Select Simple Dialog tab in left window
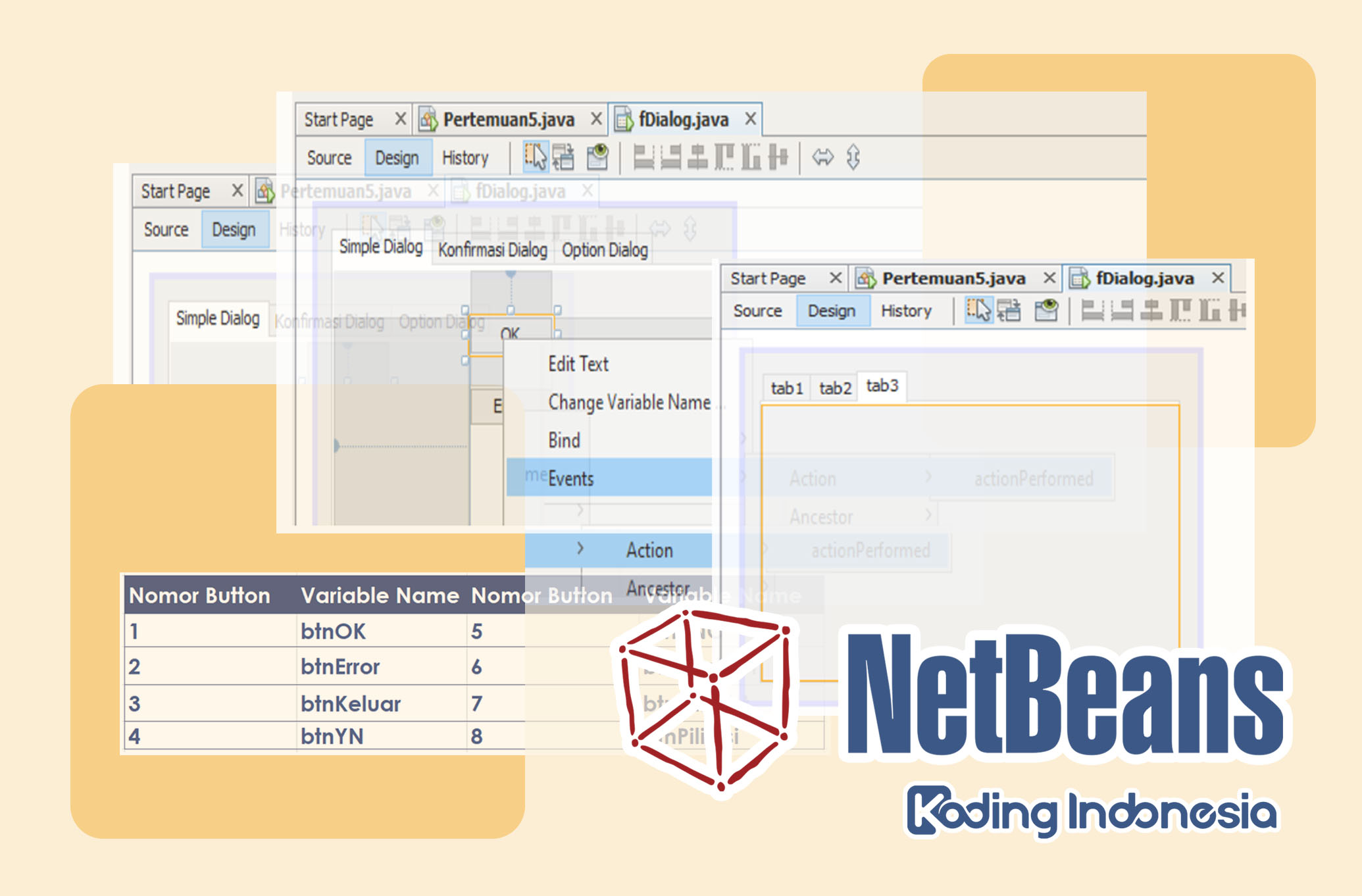 pyautogui.click(x=218, y=318)
